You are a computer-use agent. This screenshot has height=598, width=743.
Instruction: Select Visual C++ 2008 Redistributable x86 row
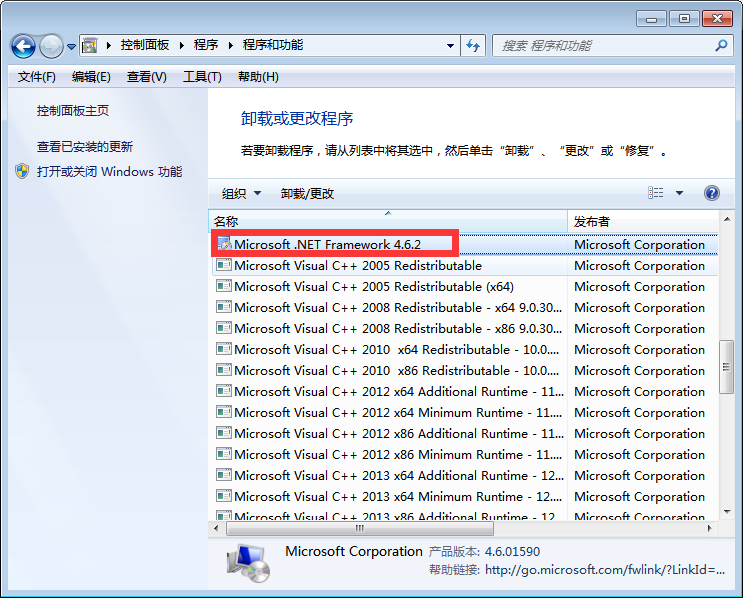coord(464,328)
